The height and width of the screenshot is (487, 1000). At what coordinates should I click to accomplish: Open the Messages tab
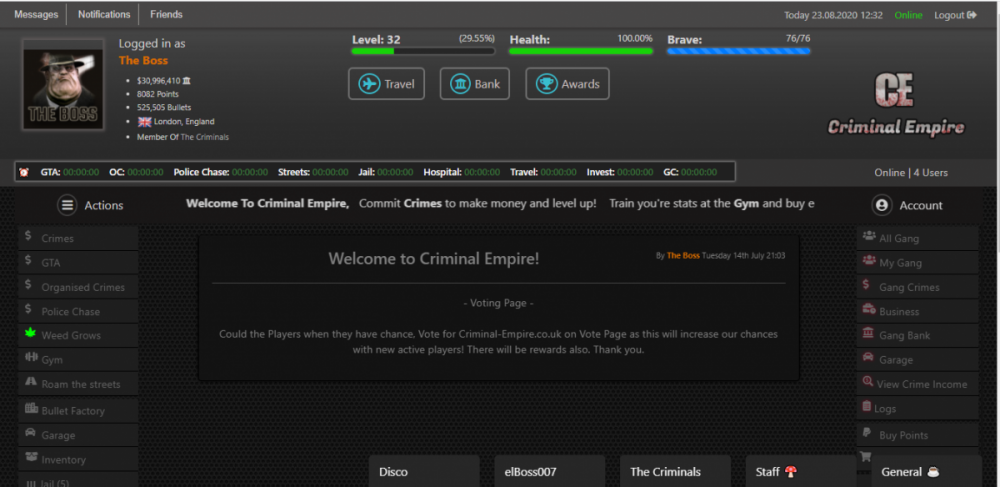click(x=35, y=15)
